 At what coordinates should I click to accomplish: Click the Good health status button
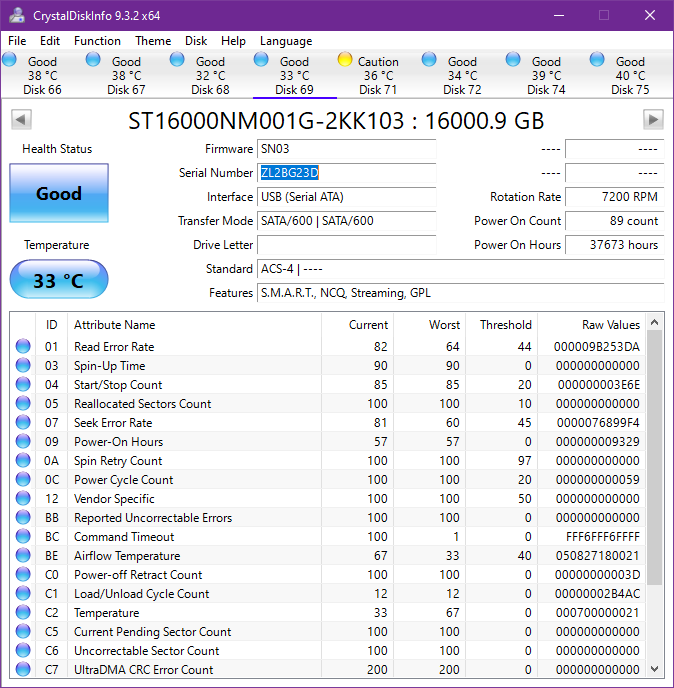coord(59,193)
